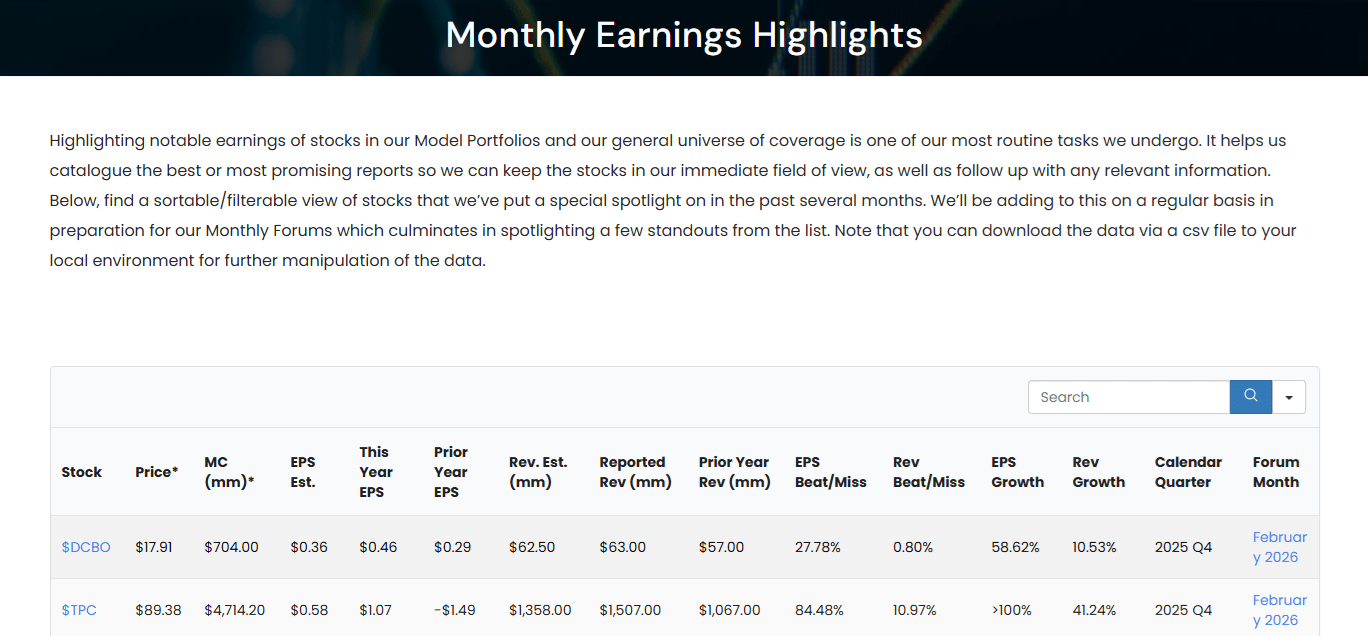Sort by EPS Est. column header
1368x636 pixels.
click(x=303, y=472)
